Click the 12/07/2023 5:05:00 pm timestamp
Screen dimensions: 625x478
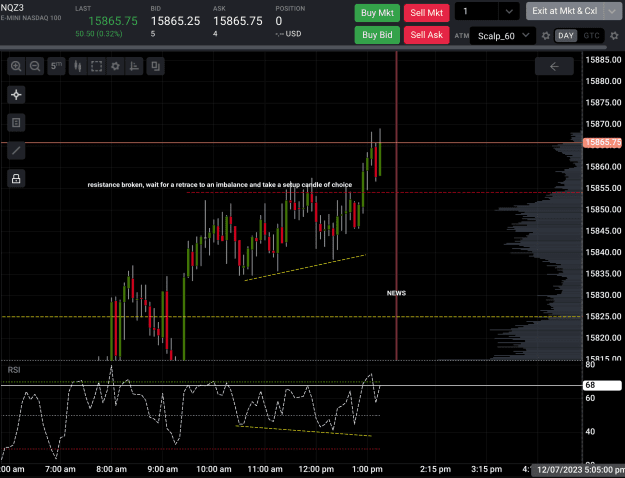[579, 470]
